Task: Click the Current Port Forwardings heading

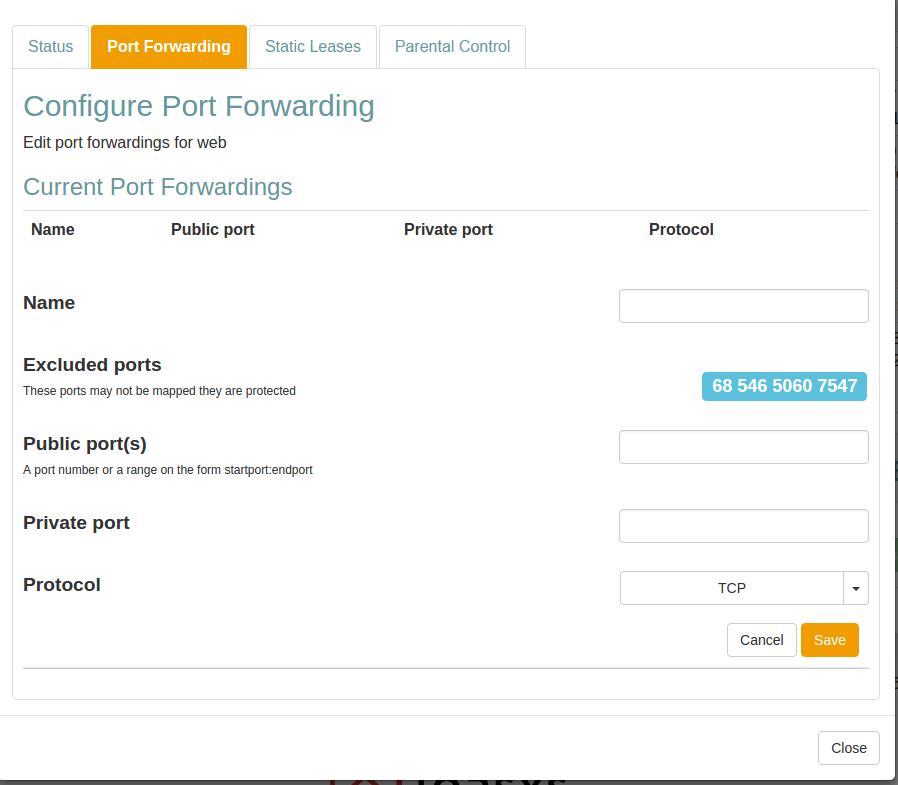Action: click(158, 187)
